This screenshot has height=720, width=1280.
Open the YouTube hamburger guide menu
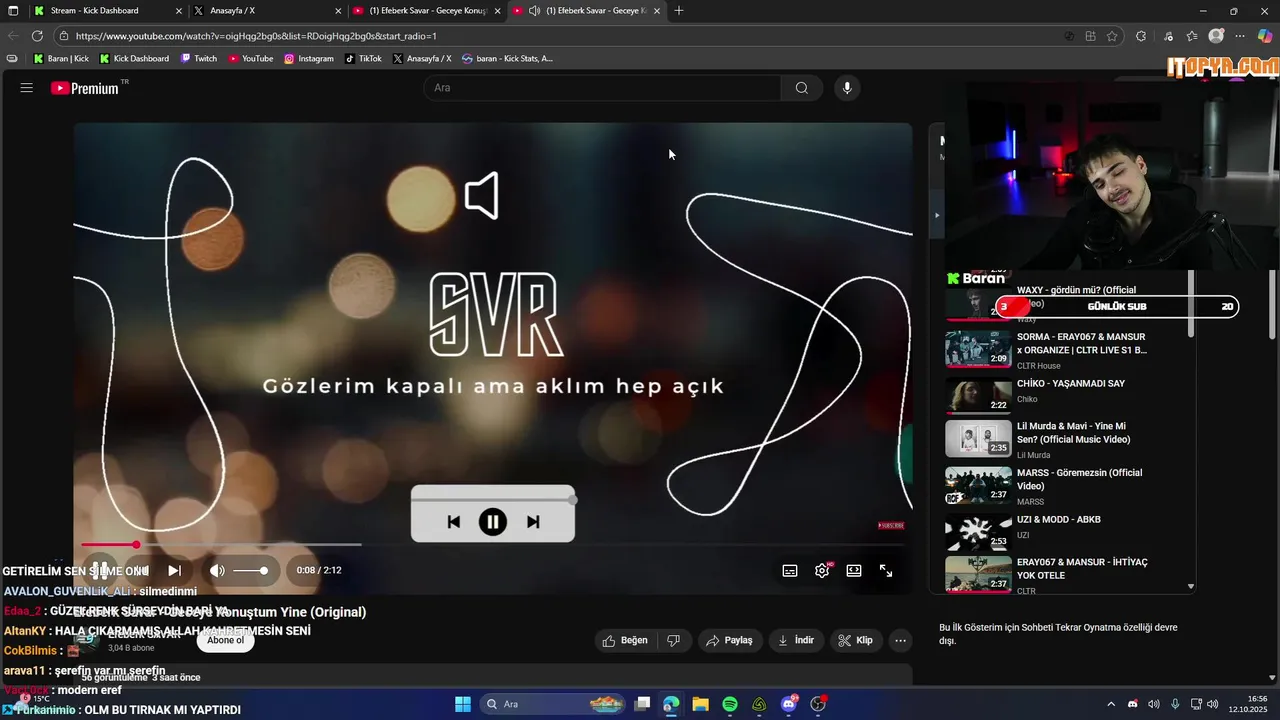pos(27,88)
